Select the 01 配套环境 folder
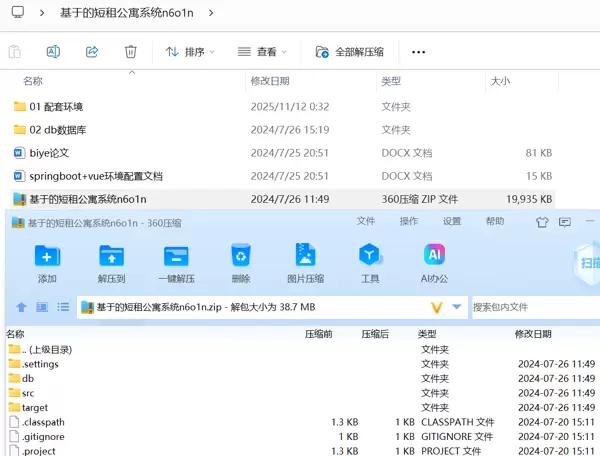Image resolution: width=600 pixels, height=456 pixels. 56,106
